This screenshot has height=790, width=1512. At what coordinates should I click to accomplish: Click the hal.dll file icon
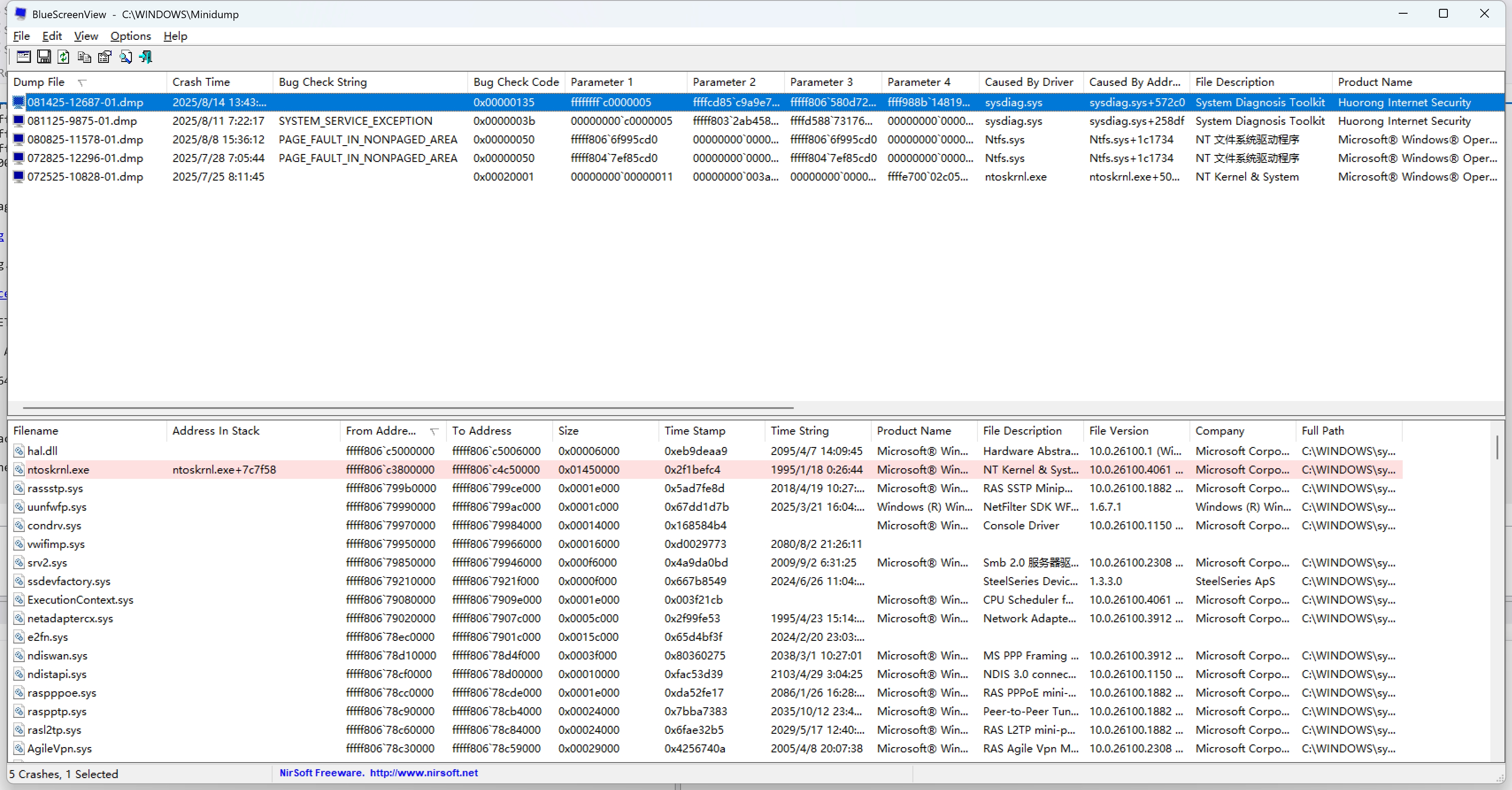coord(19,451)
